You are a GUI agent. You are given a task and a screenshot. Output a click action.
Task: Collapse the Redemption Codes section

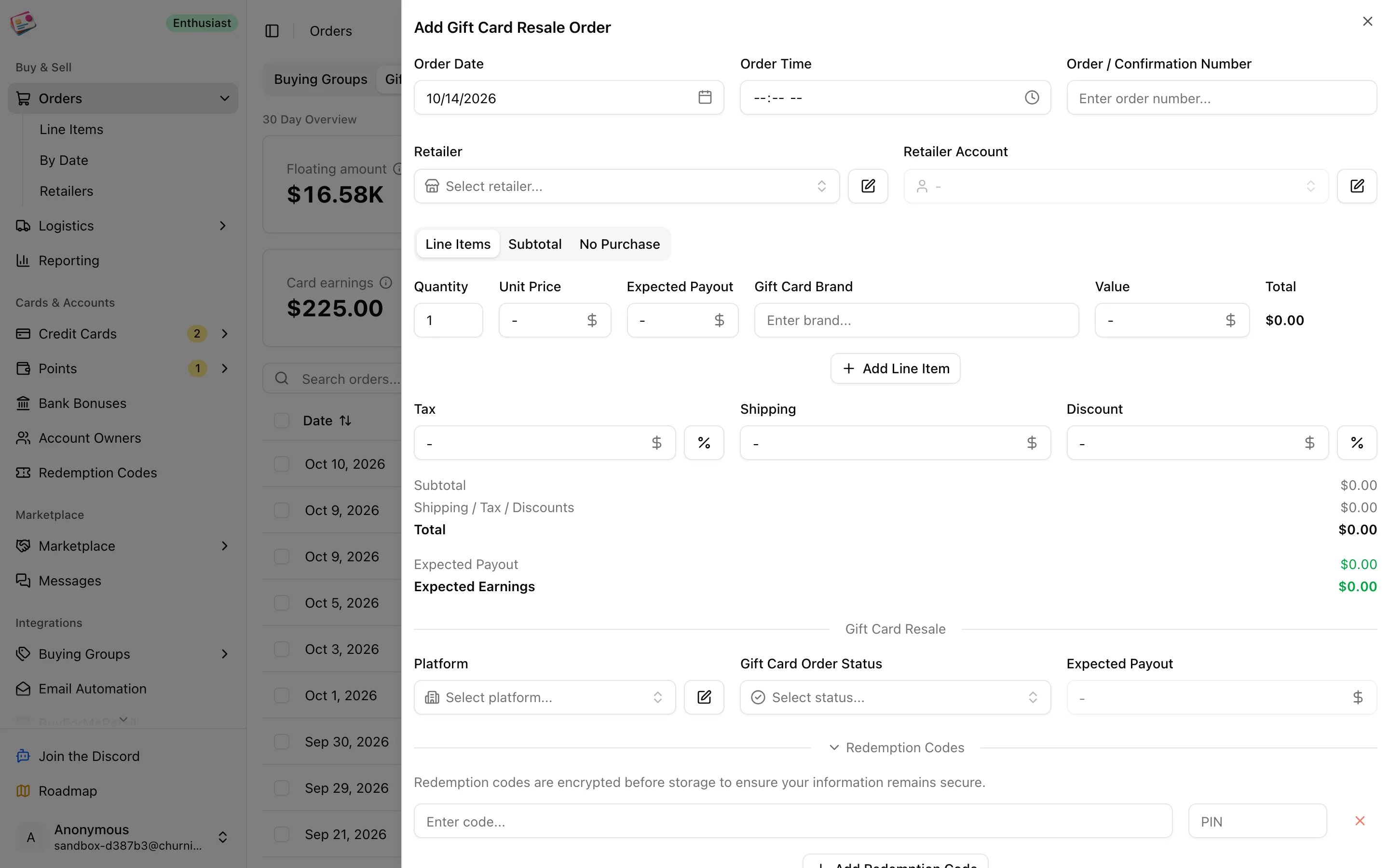point(897,747)
